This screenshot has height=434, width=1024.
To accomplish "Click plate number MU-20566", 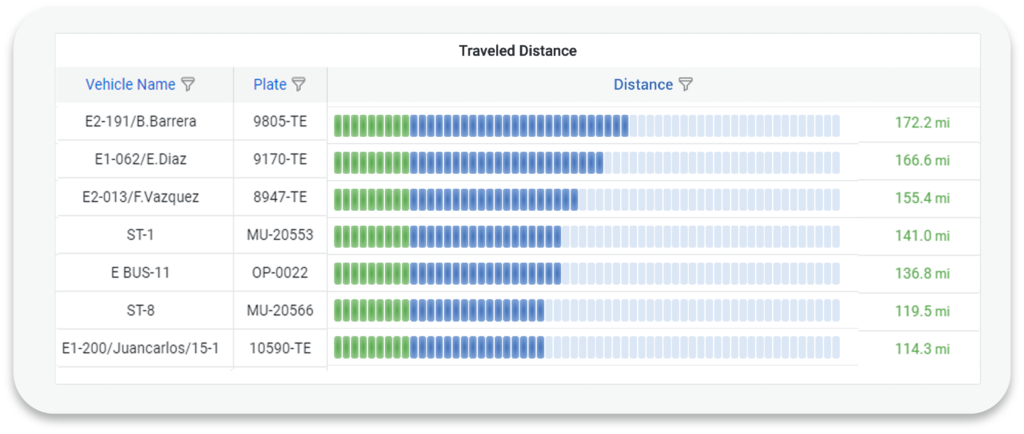I will (280, 311).
